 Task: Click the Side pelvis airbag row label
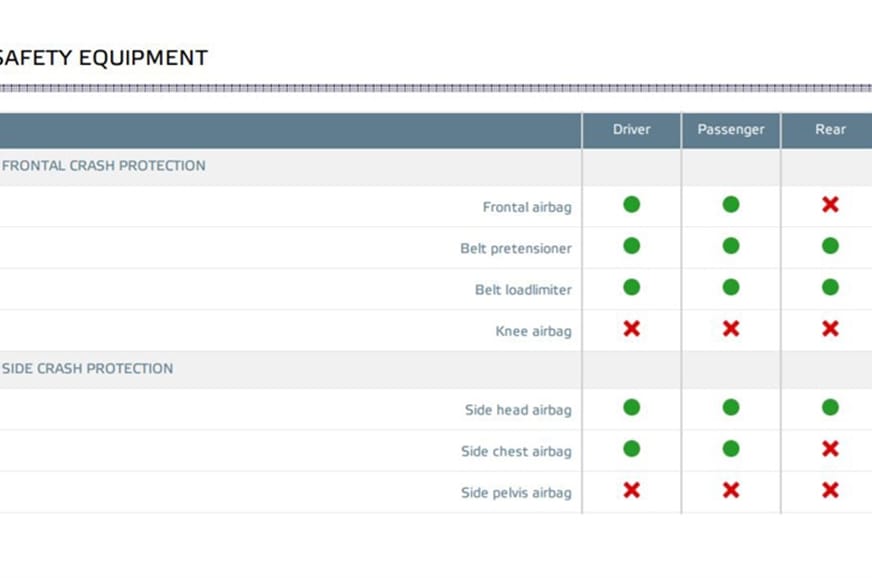[516, 493]
